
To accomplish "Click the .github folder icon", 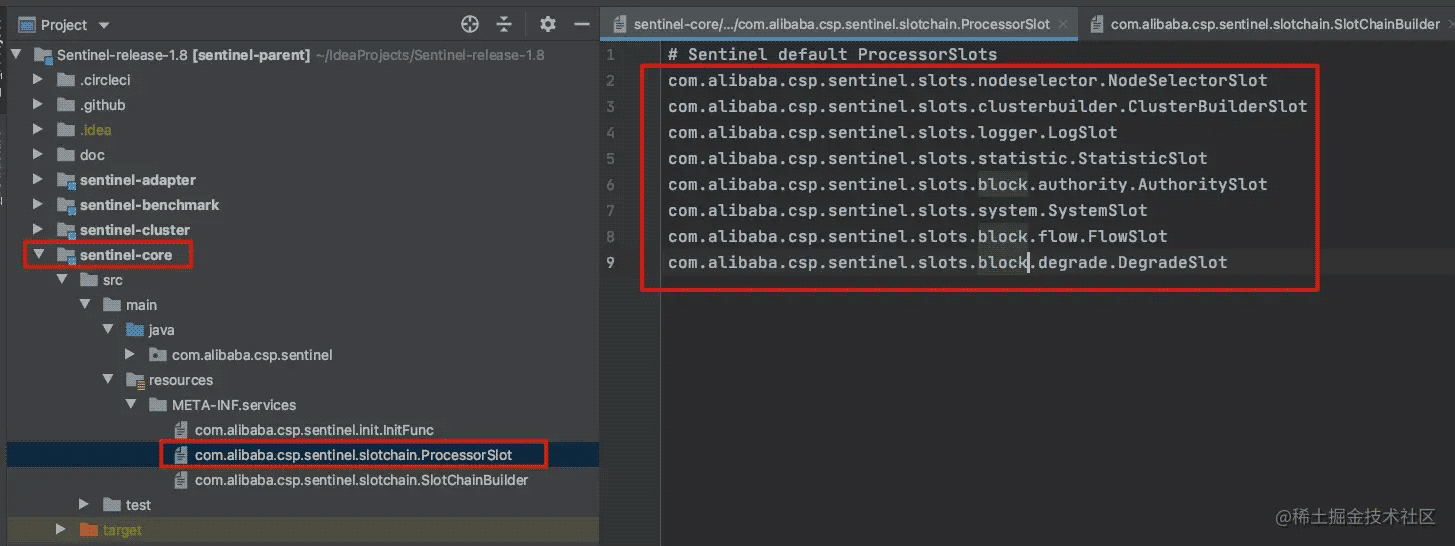I will pos(66,105).
